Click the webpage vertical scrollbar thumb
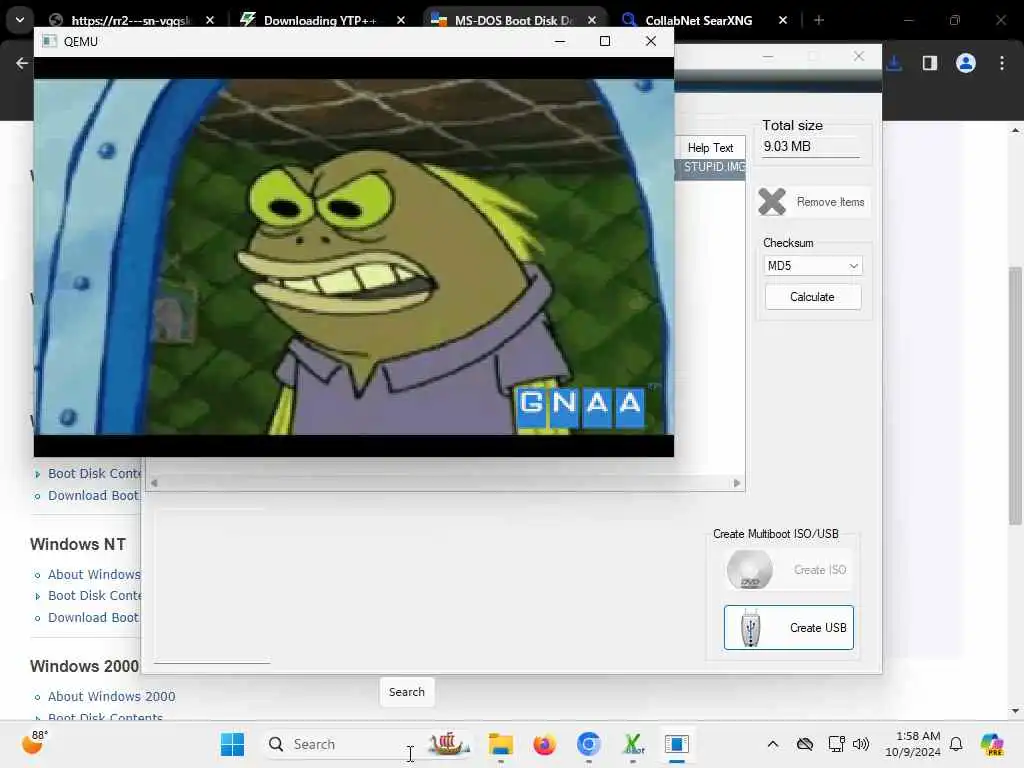This screenshot has height=768, width=1024. pyautogui.click(x=1014, y=395)
